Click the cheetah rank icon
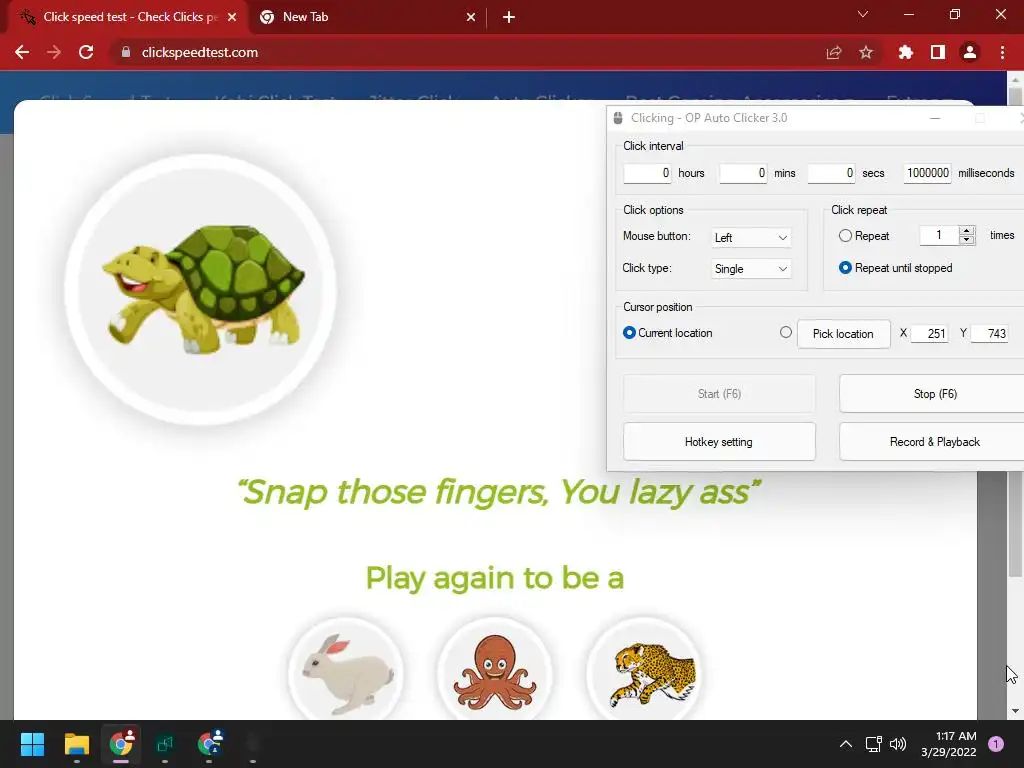The width and height of the screenshot is (1024, 768). (x=645, y=672)
